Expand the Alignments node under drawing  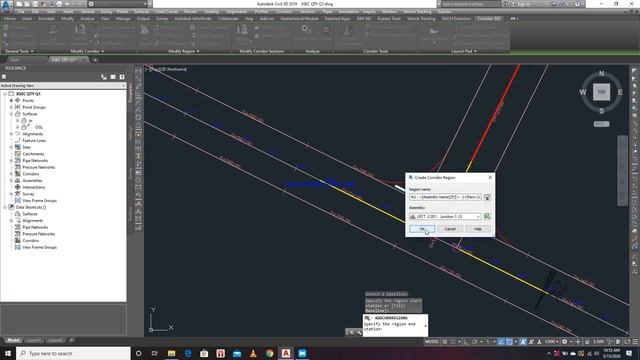coord(11,134)
